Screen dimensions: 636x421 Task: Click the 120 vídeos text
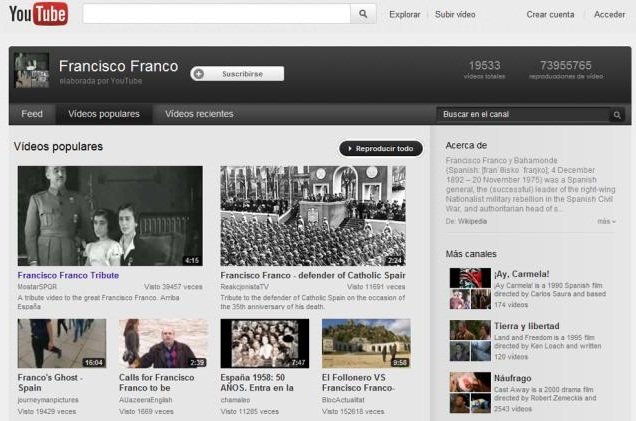[511, 357]
